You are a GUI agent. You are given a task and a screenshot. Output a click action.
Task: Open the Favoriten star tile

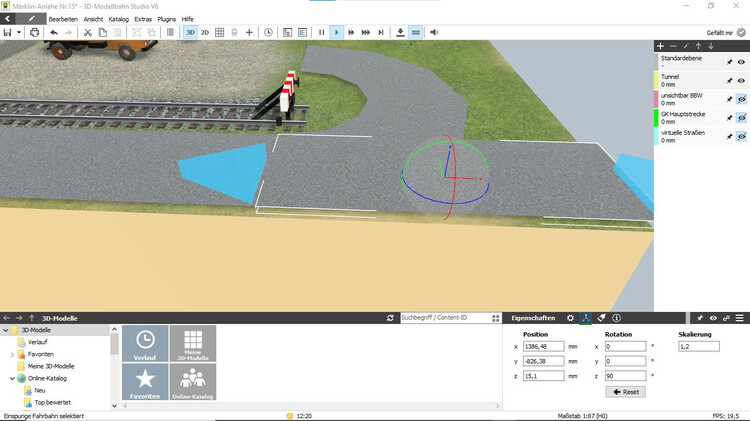(145, 382)
